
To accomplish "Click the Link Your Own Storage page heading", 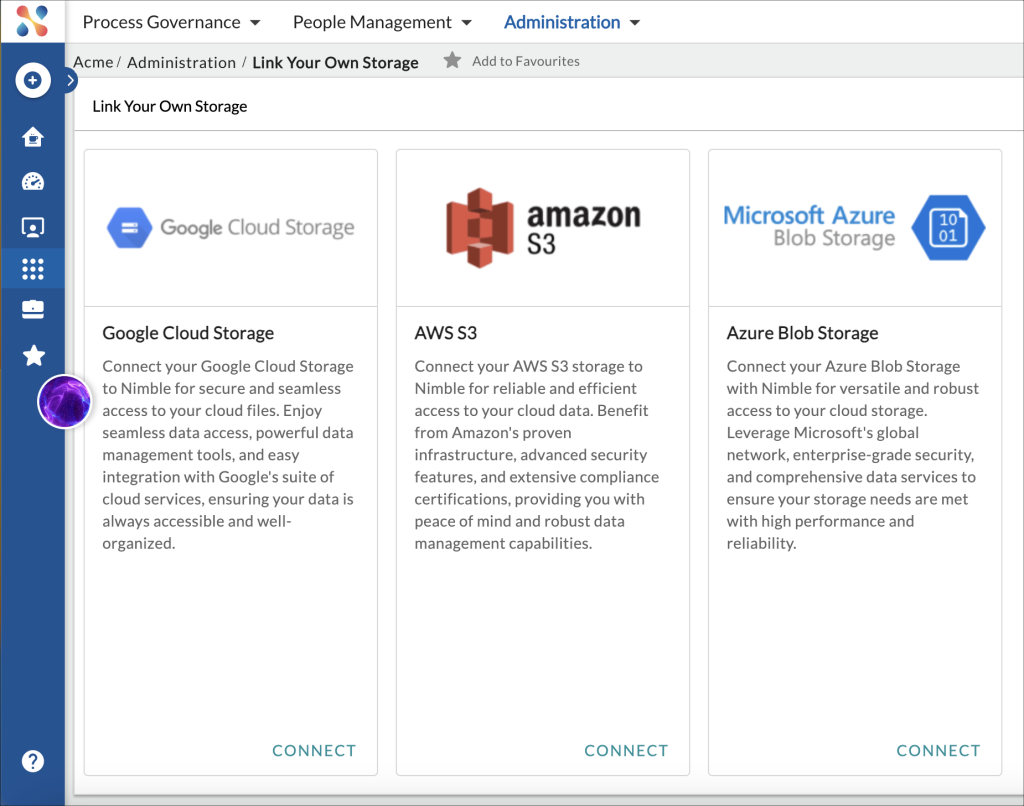I will (x=170, y=106).
